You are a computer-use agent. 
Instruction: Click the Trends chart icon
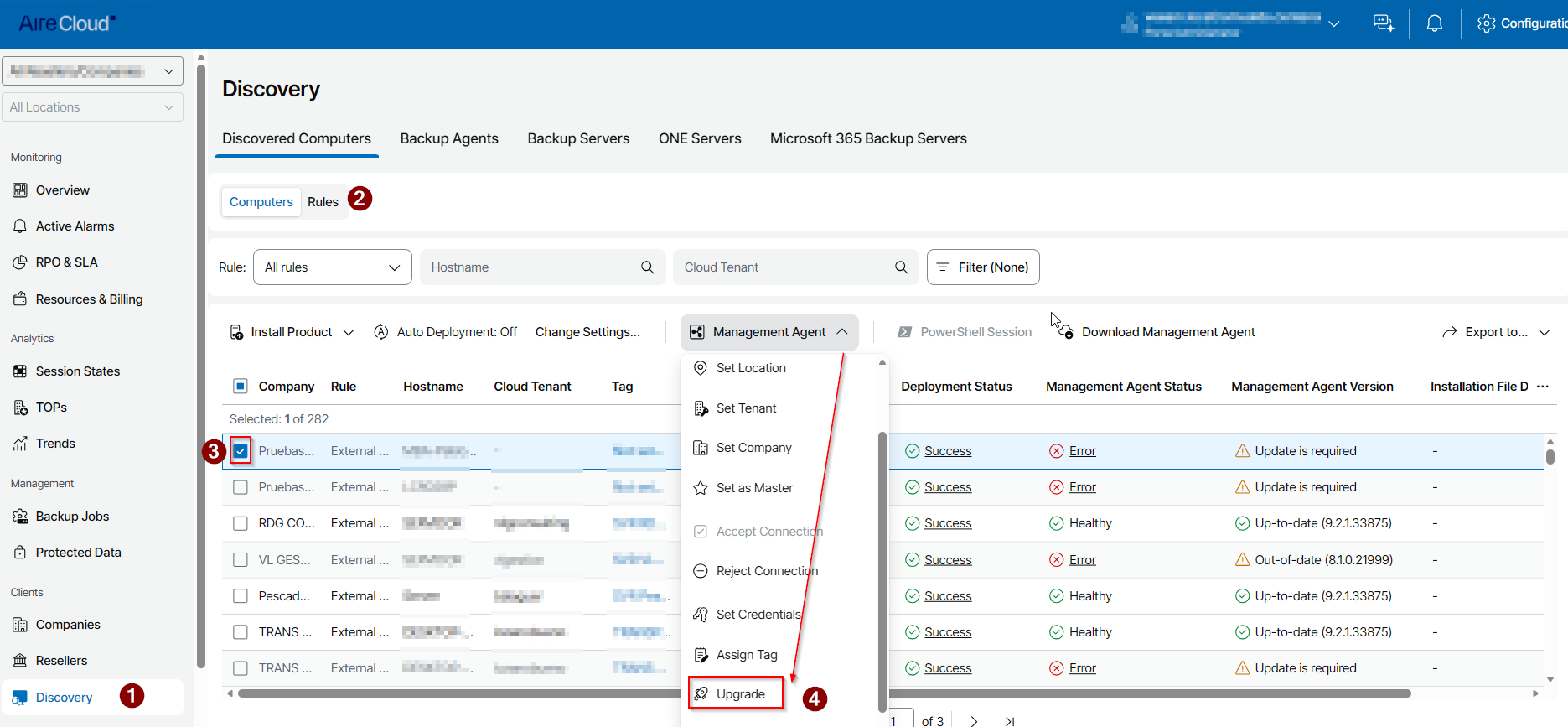[20, 444]
